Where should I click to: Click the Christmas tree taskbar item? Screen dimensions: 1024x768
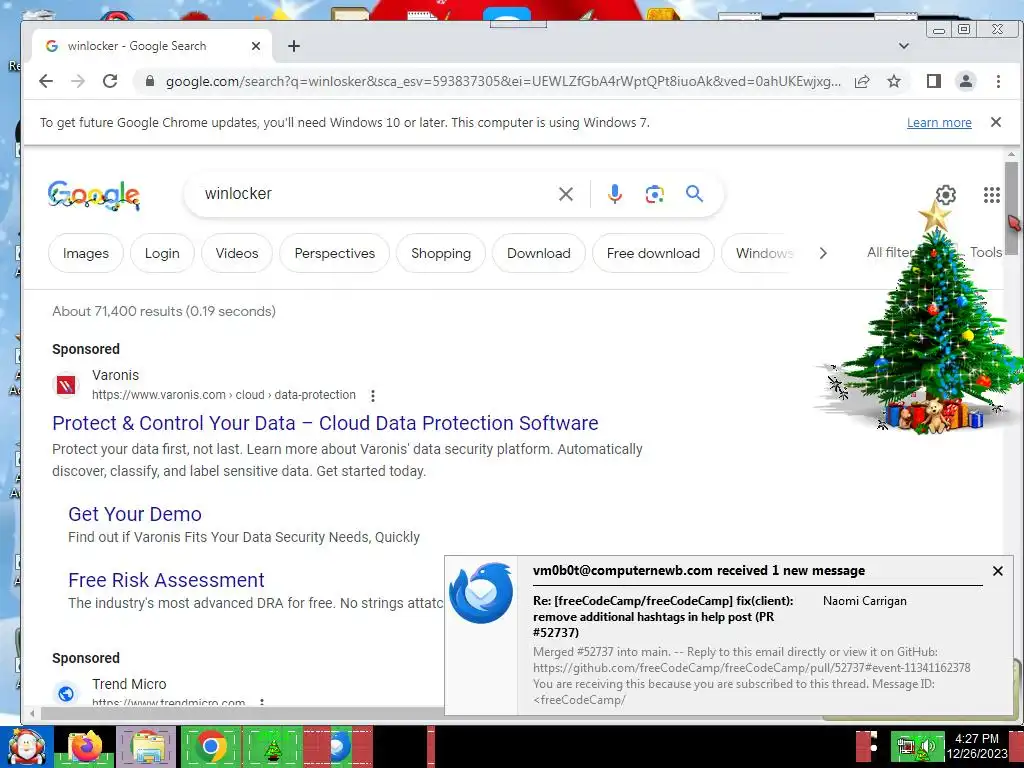click(272, 747)
